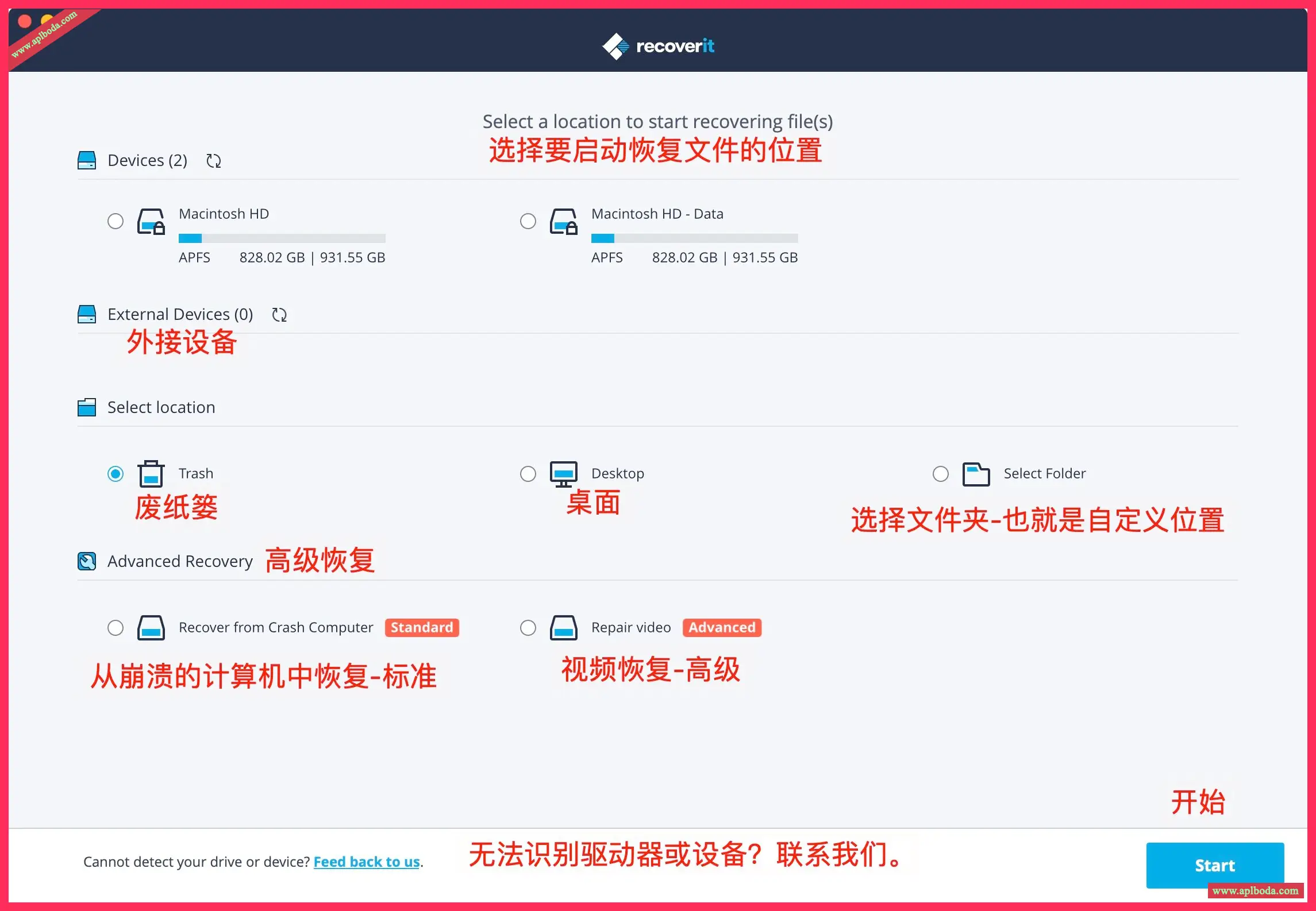This screenshot has width=1316, height=911.
Task: Enable the Repair video radio option
Action: pyautogui.click(x=528, y=628)
